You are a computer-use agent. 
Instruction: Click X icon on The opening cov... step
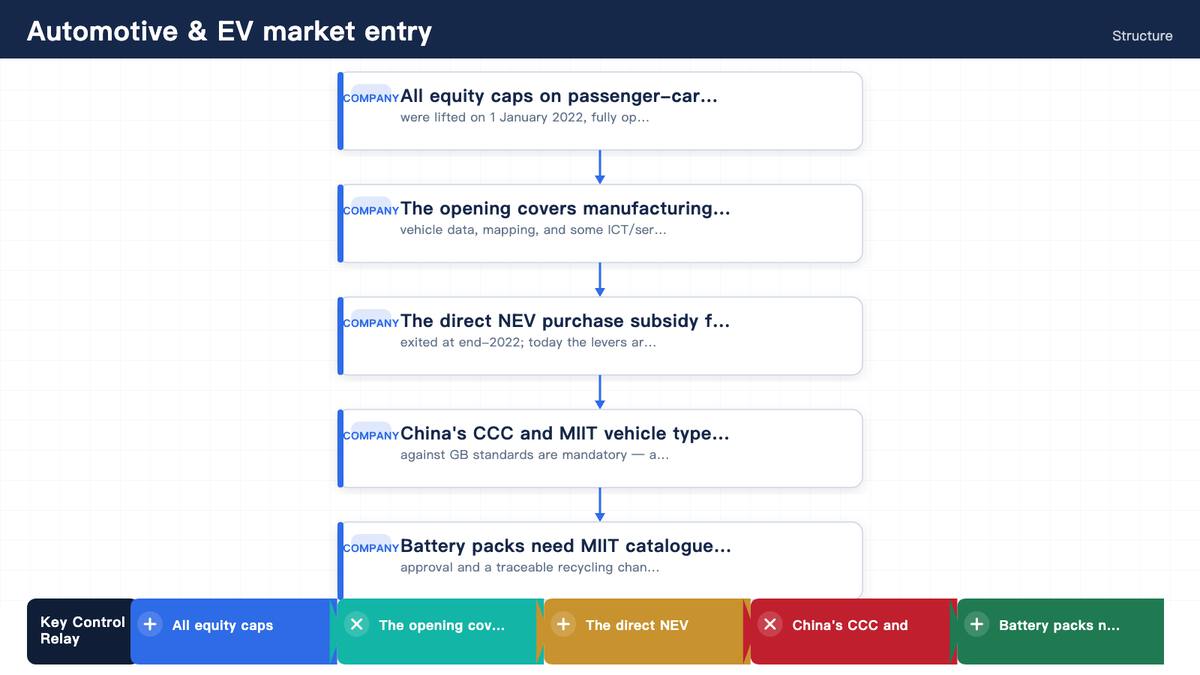pyautogui.click(x=357, y=624)
